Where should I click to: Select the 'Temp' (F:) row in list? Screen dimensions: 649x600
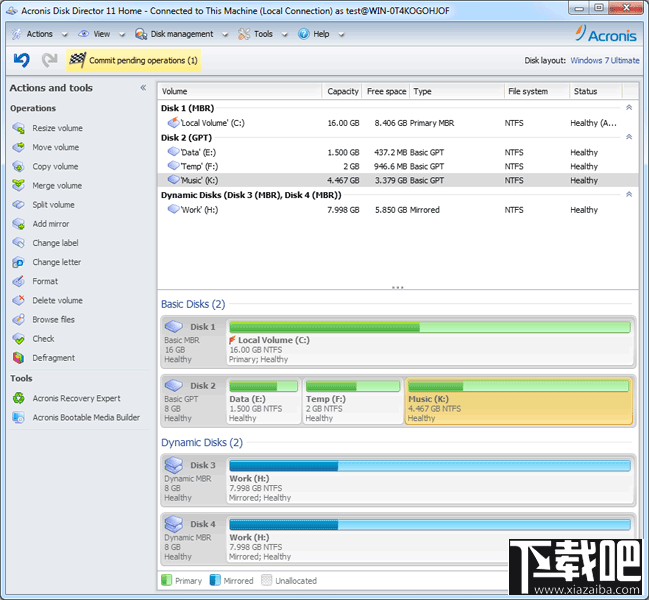[398, 166]
